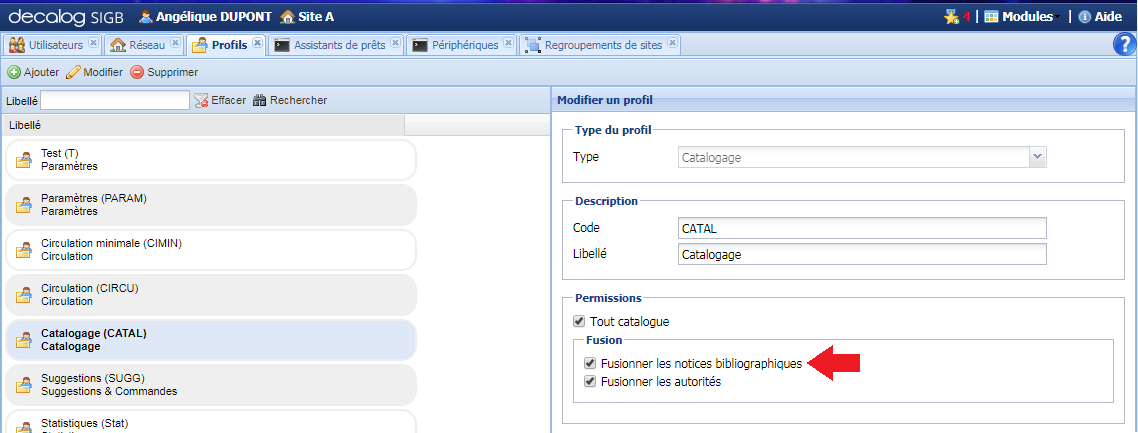The width and height of the screenshot is (1138, 433).
Task: Select the Test (T) profile row
Action: [x=210, y=160]
